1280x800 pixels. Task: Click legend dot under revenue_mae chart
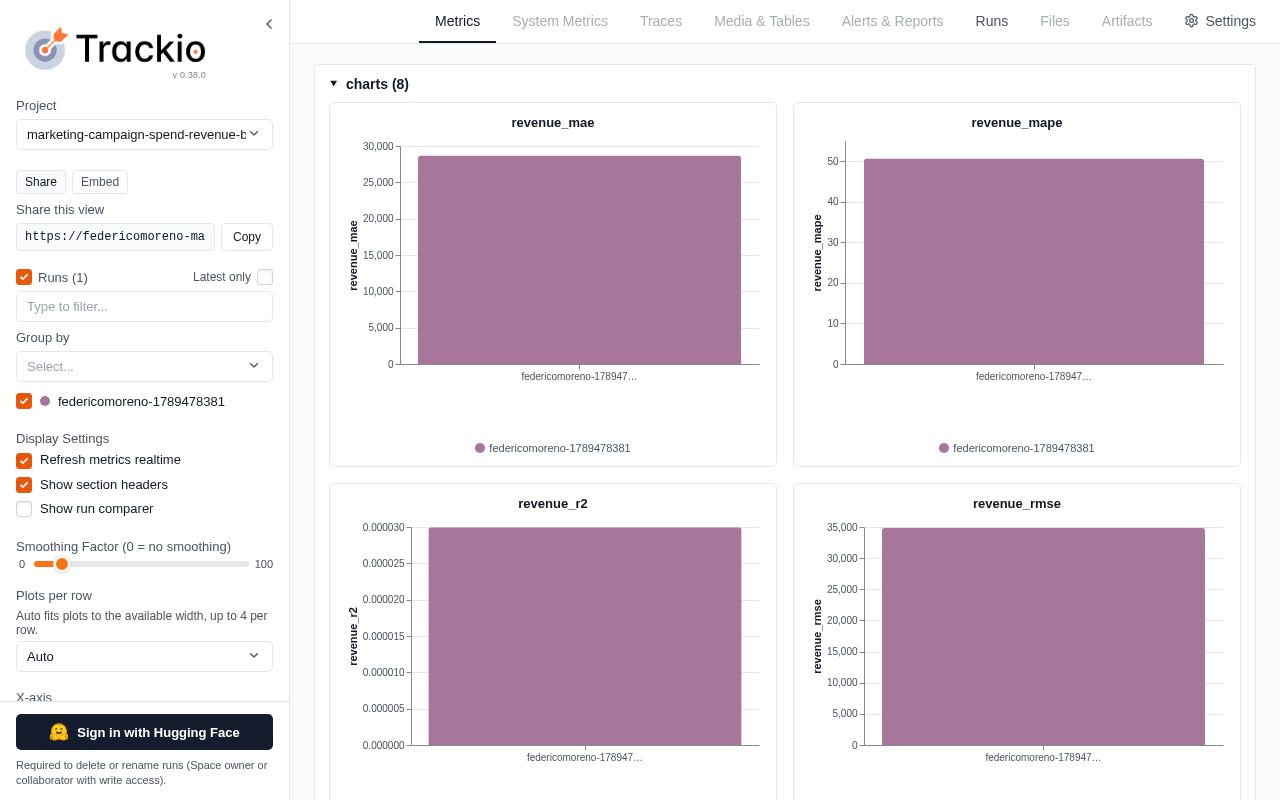tap(480, 448)
